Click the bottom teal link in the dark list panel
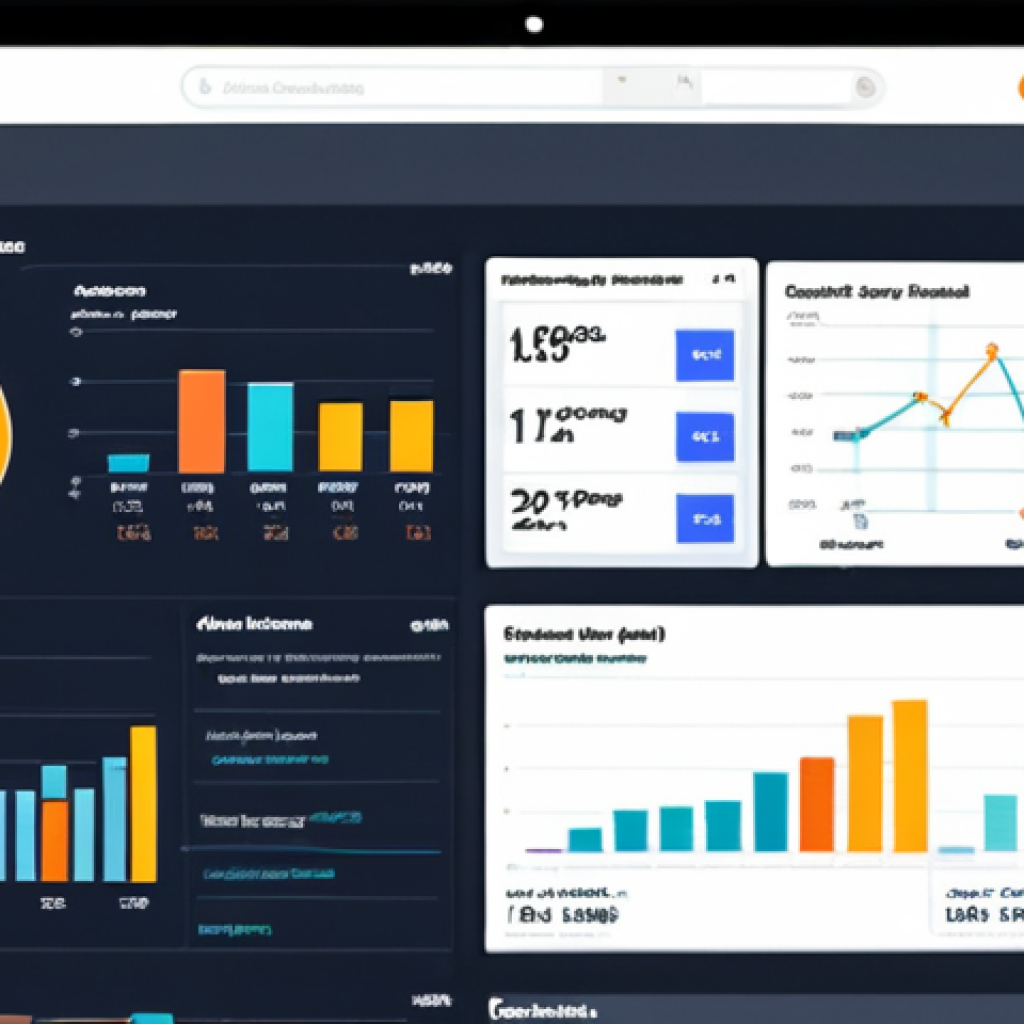This screenshot has width=1024, height=1024. tap(234, 929)
